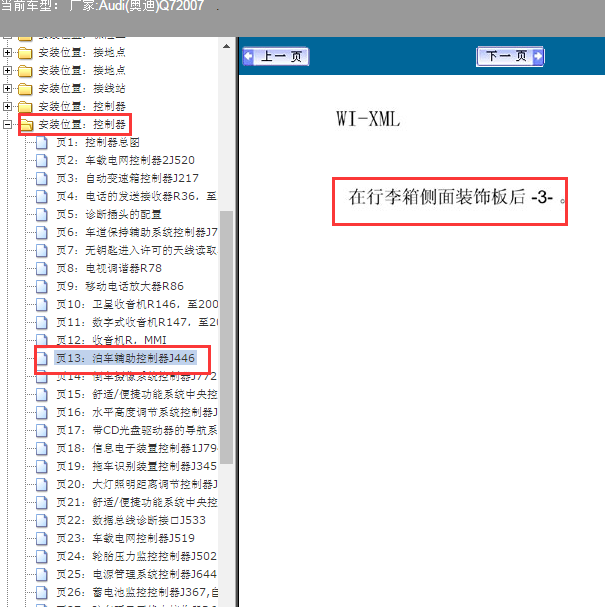Click the document icon for 页8 电视调谐器R78
605x607 pixels.
click(42, 268)
